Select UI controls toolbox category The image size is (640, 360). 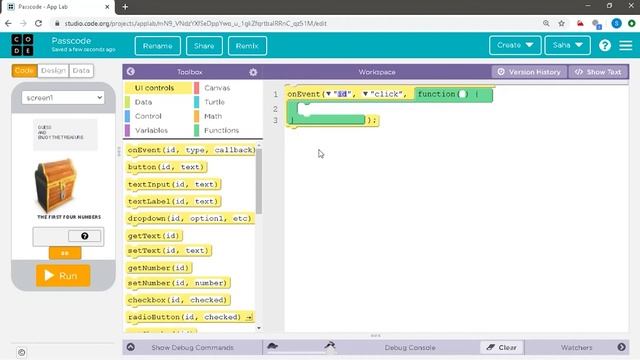(x=158, y=88)
